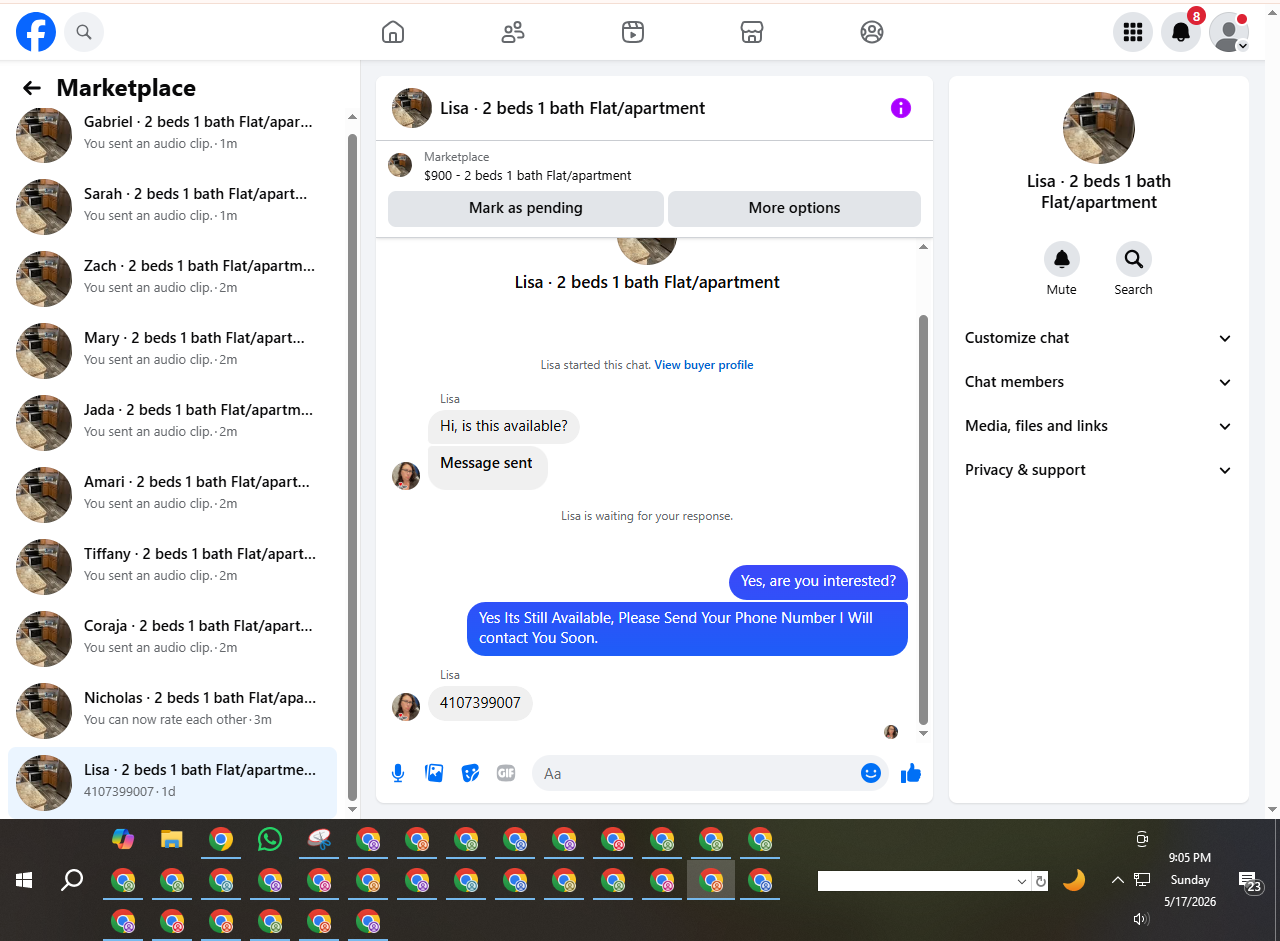Open Amari's conversation in the list
Screen dimensions: 1280x941
click(x=174, y=495)
